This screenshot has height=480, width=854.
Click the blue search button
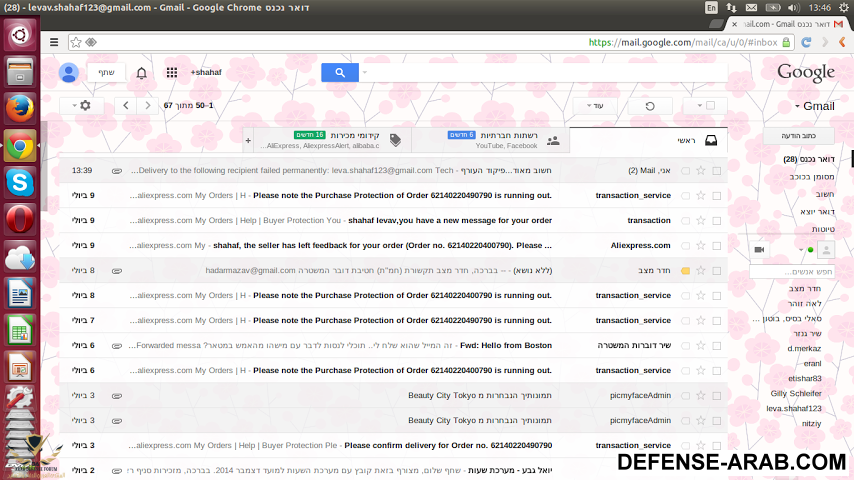point(340,73)
